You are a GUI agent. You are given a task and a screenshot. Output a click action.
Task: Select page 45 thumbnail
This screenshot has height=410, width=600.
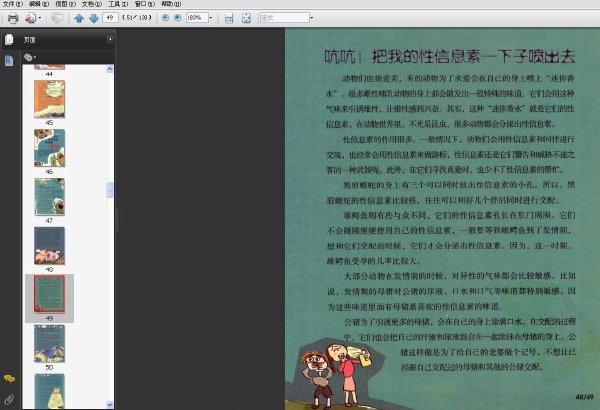click(x=49, y=99)
